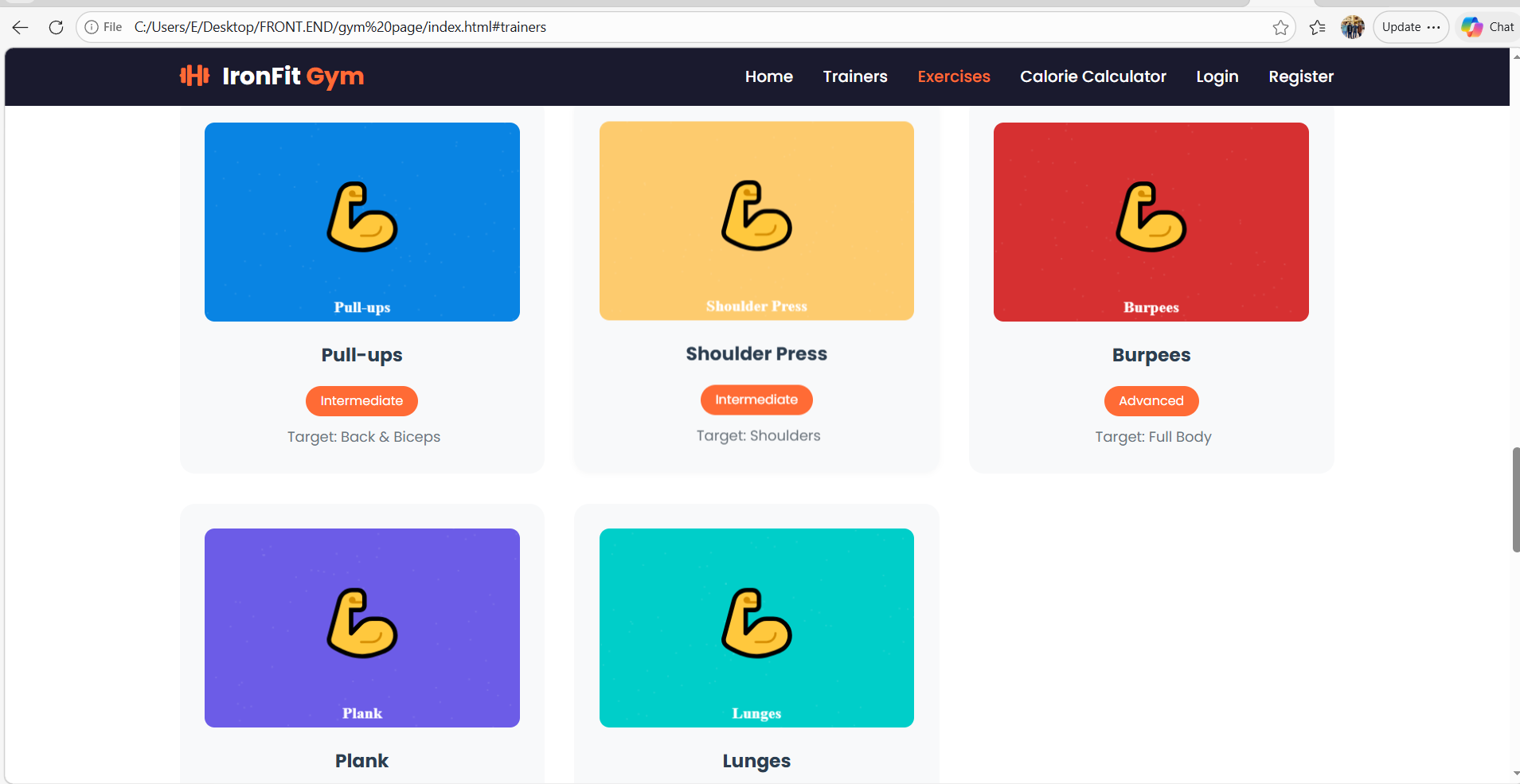Click the page's vertical scrollbar thumb

(1515, 500)
